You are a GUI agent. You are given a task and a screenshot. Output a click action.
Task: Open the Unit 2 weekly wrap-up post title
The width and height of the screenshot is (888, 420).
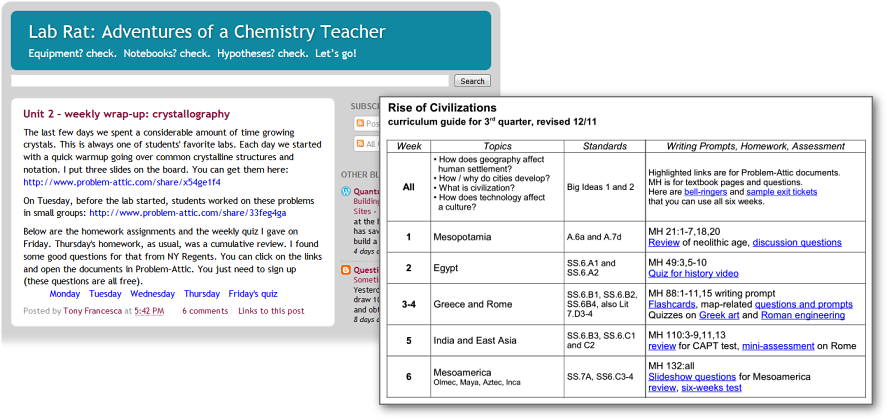(126, 114)
